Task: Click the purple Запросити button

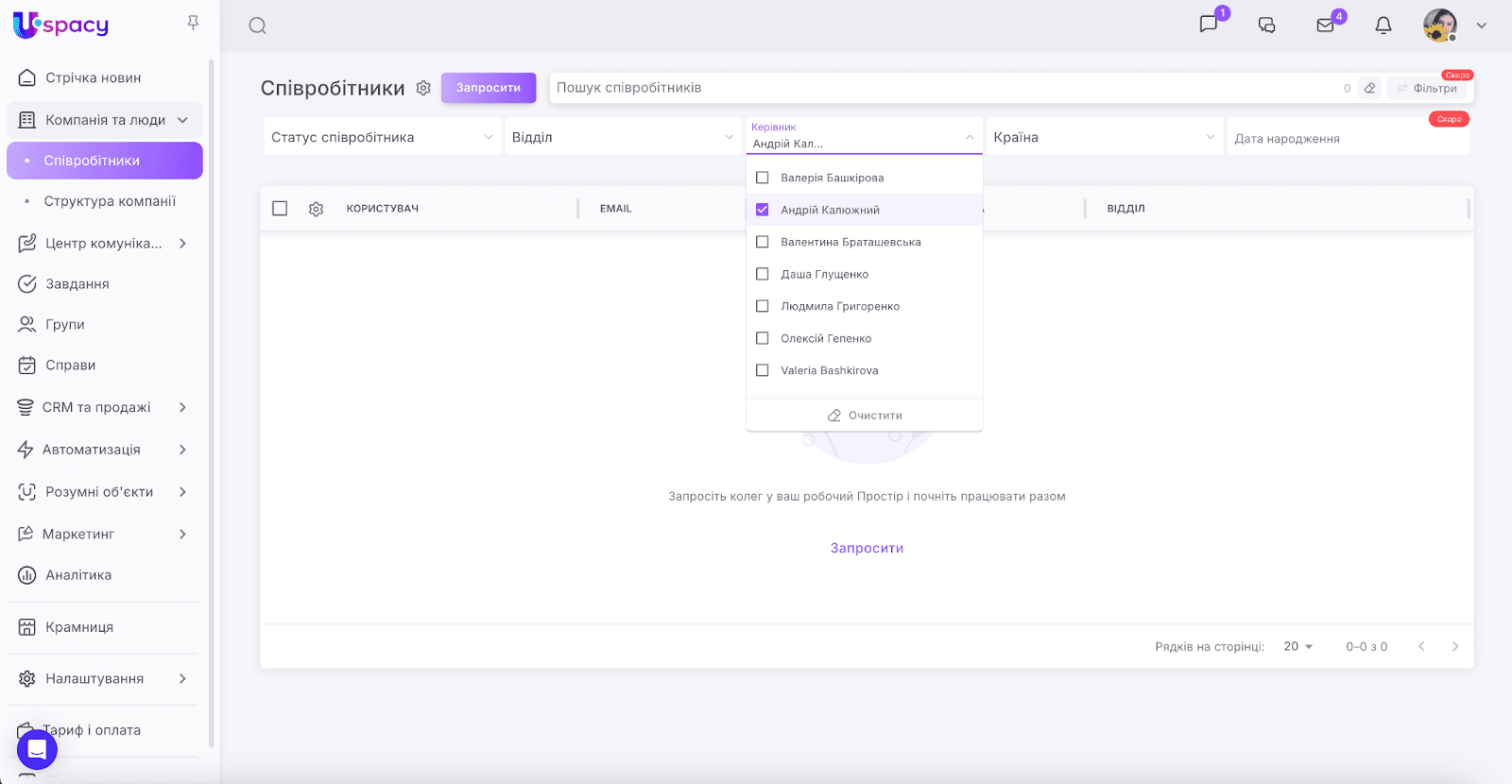Action: coord(488,88)
